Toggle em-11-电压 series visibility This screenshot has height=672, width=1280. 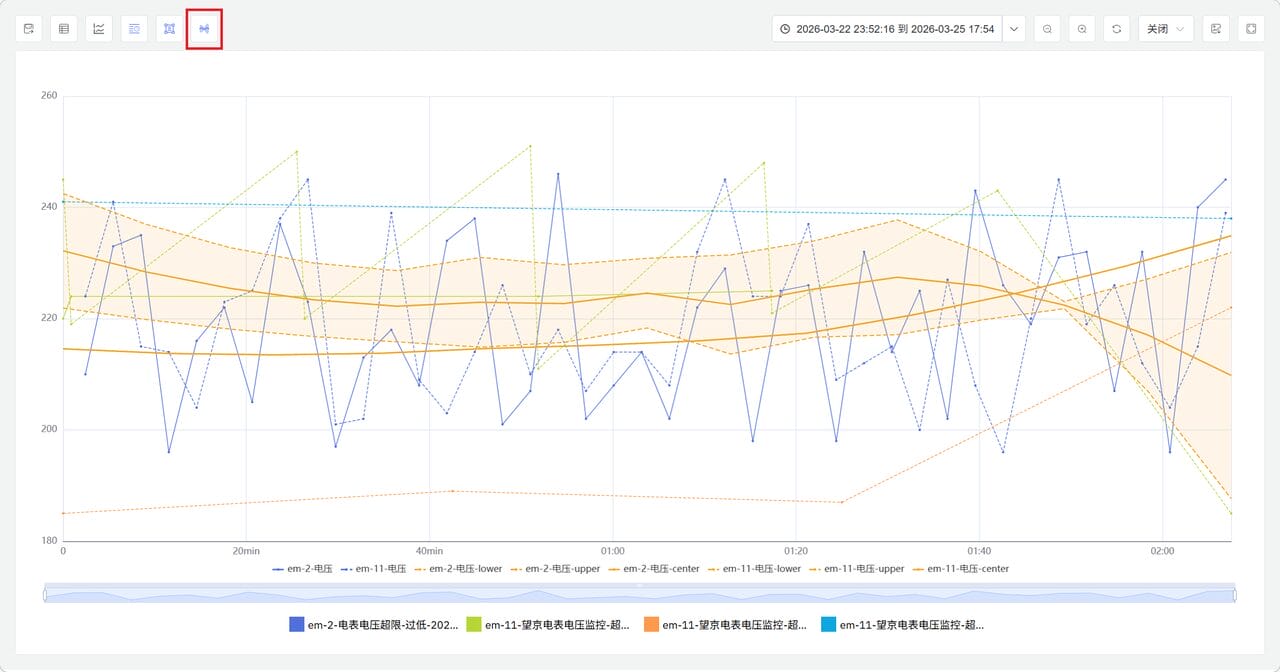pyautogui.click(x=372, y=569)
